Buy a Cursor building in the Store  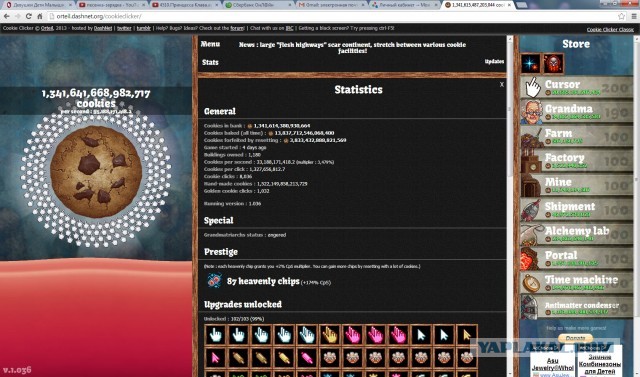click(576, 87)
